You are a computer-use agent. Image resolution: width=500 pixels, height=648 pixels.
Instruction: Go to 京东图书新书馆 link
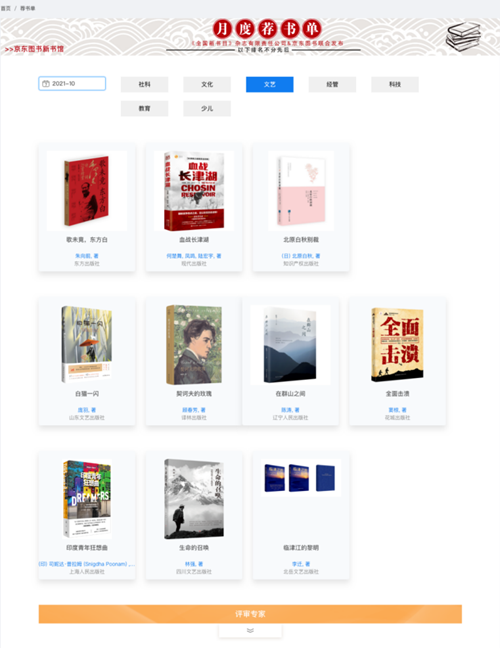(34, 49)
